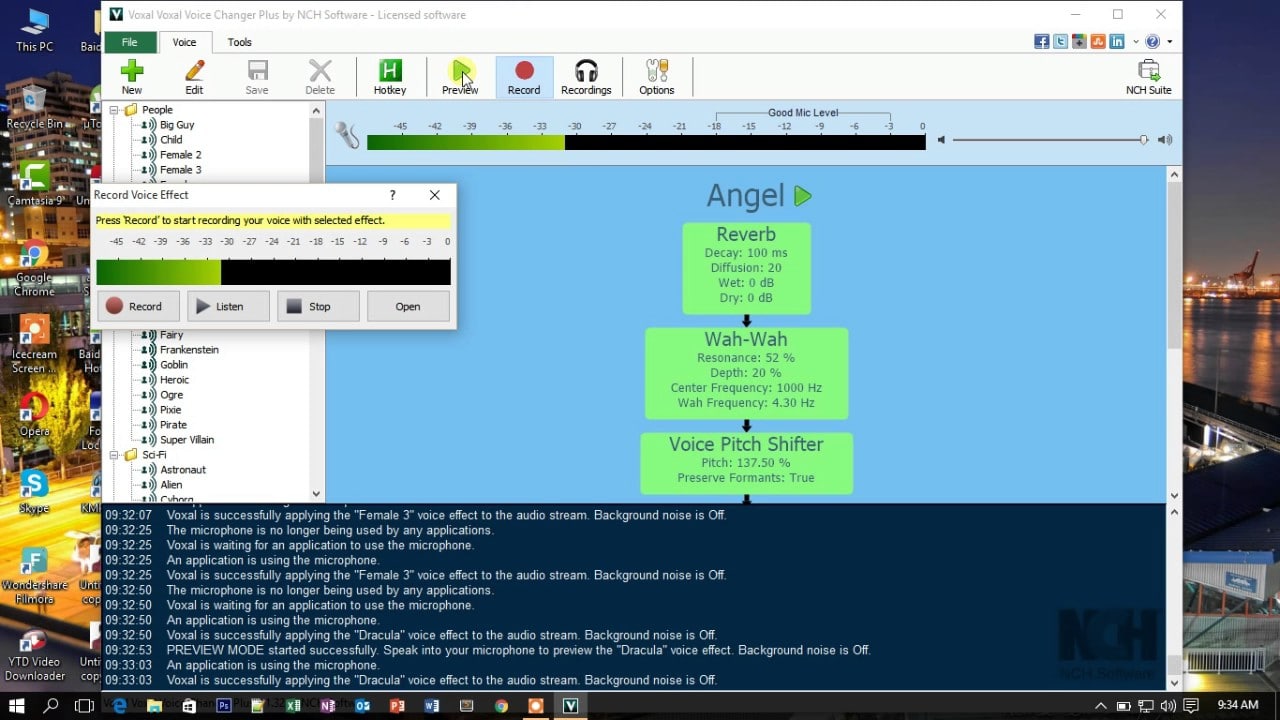Select the Astronaut voice

coord(183,470)
